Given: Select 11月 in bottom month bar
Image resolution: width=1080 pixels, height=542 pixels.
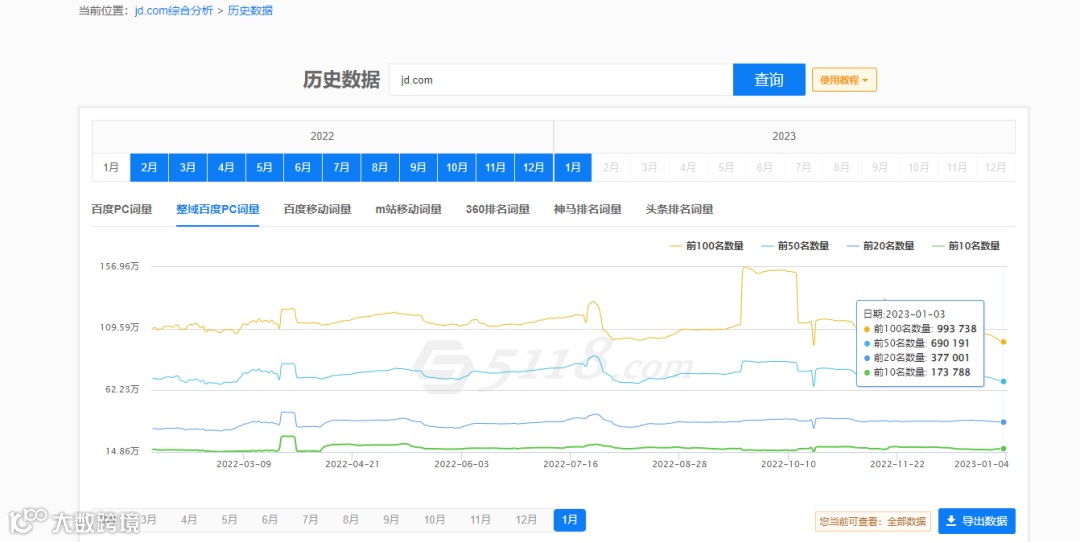Looking at the screenshot, I should click(x=480, y=520).
